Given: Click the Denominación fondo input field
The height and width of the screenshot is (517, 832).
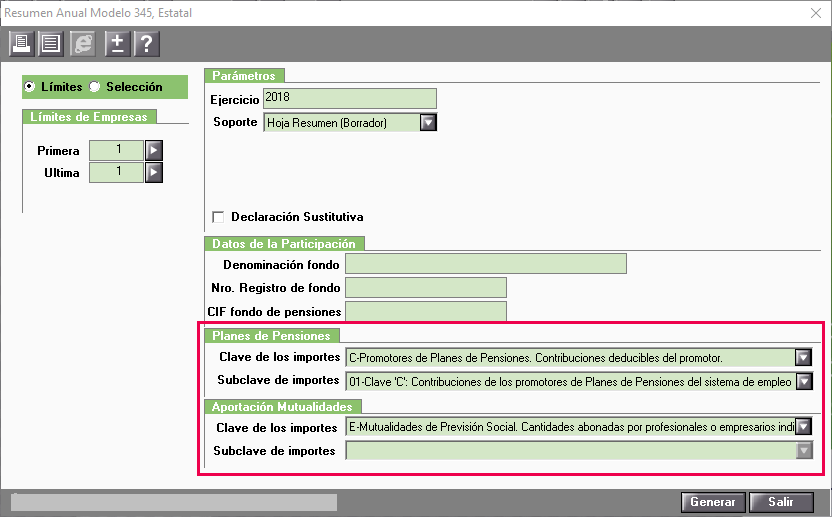Looking at the screenshot, I should pyautogui.click(x=486, y=264).
